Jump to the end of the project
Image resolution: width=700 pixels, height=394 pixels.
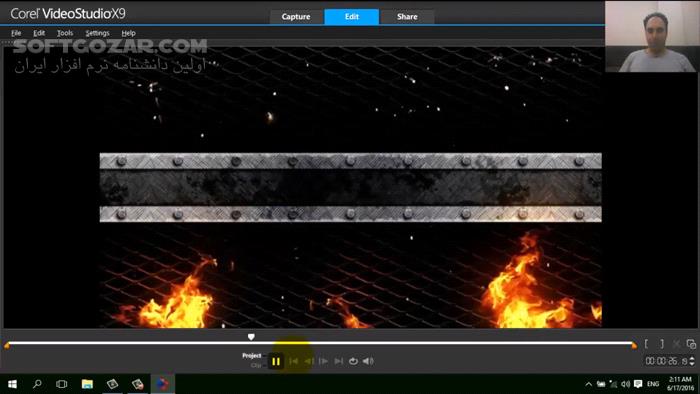(338, 361)
